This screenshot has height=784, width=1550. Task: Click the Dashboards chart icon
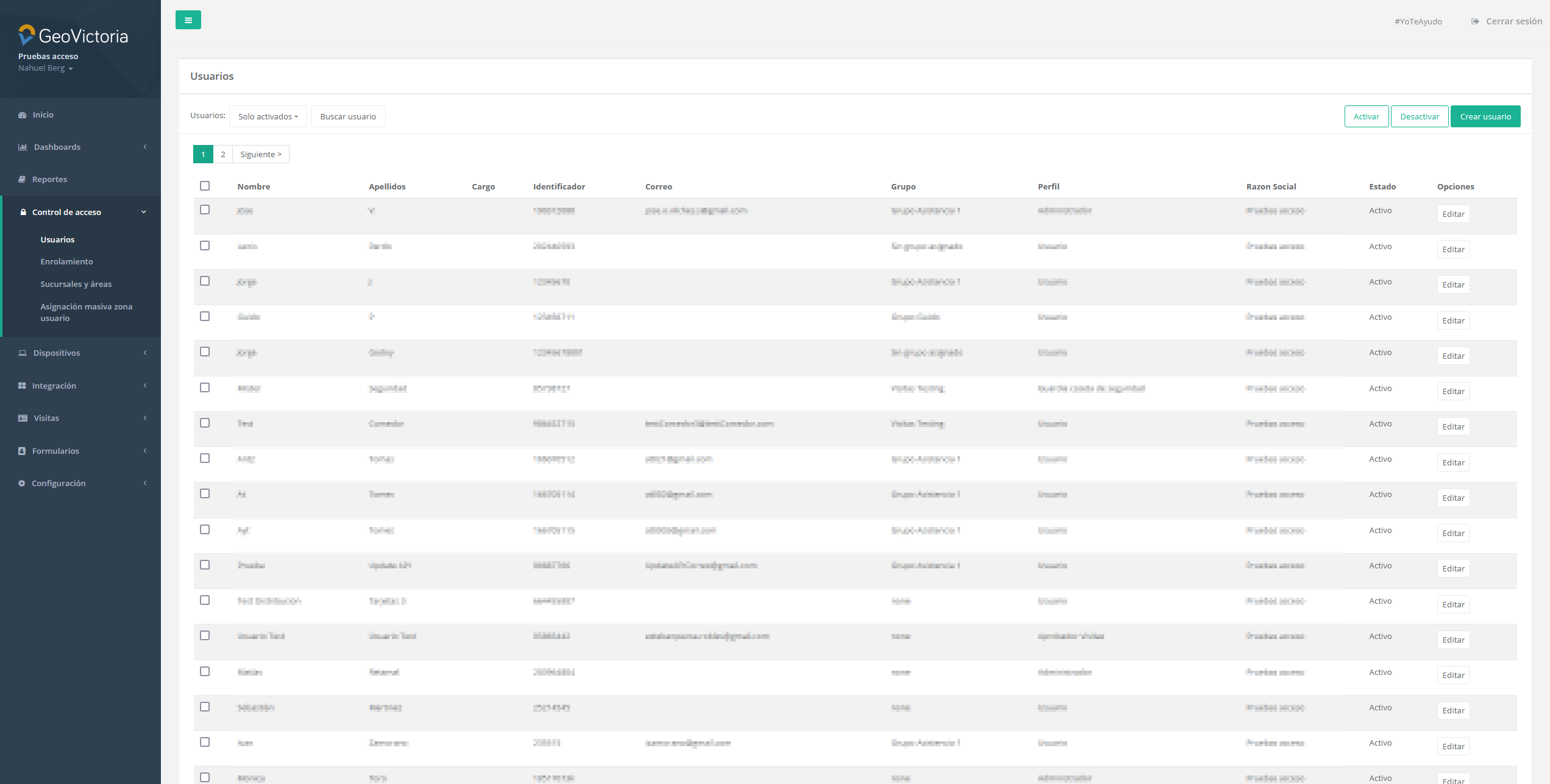point(23,147)
